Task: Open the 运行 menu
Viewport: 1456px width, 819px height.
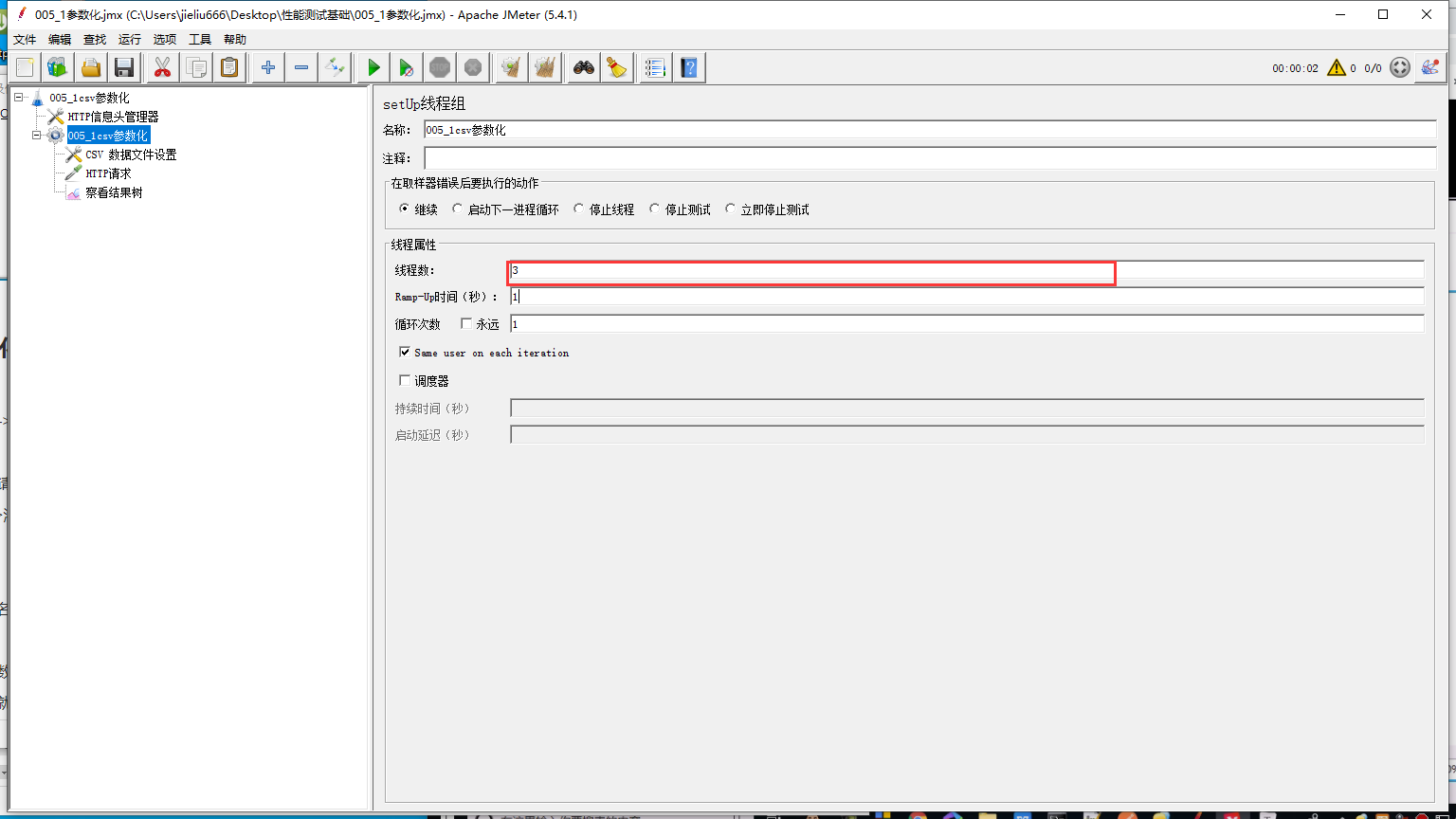Action: coord(130,39)
